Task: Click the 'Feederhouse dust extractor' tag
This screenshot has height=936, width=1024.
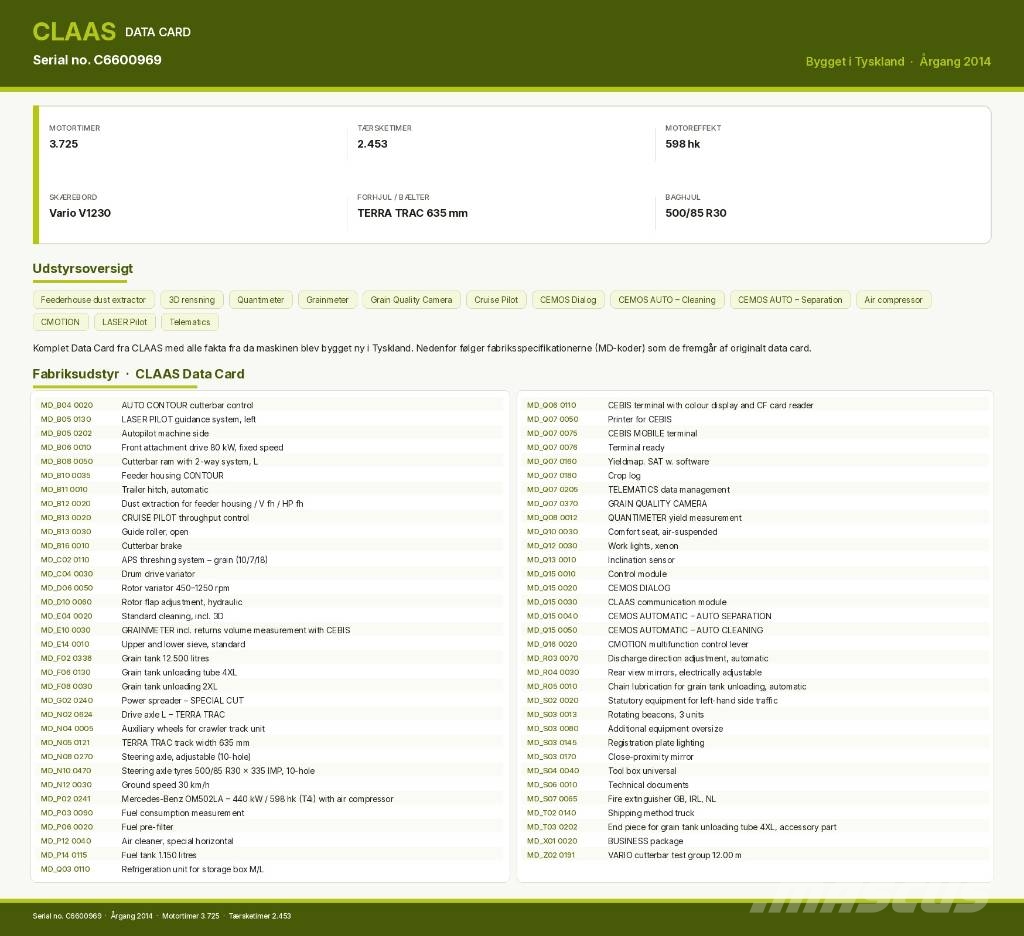Action: coord(93,300)
